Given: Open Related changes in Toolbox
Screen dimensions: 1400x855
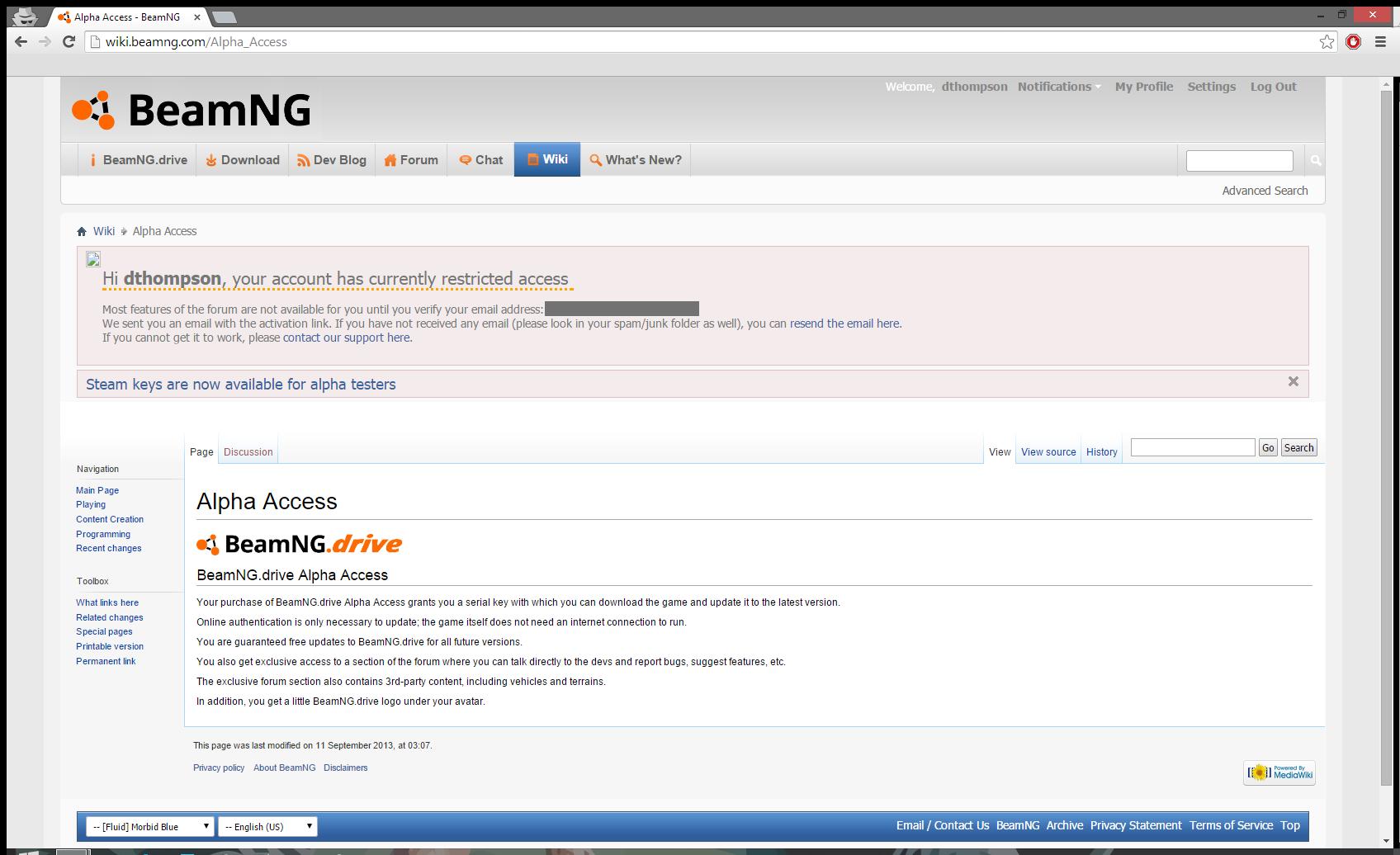Looking at the screenshot, I should (110, 617).
